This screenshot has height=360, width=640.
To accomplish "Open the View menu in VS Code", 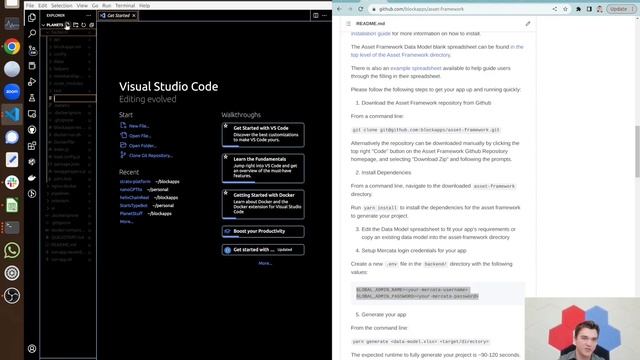I will tap(82, 6).
